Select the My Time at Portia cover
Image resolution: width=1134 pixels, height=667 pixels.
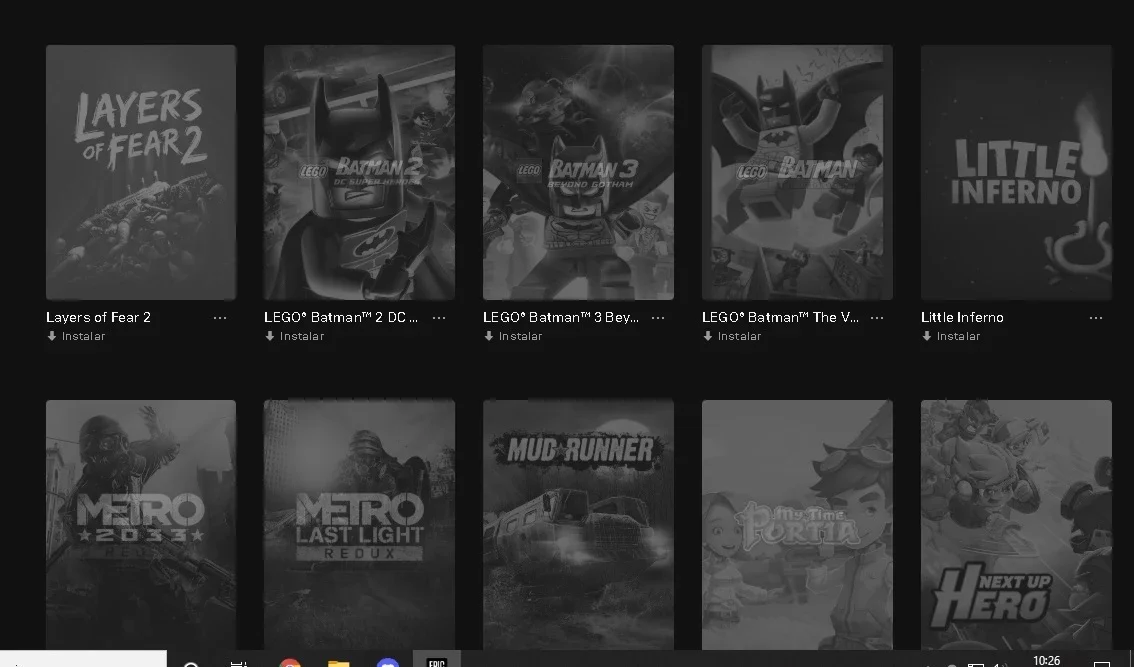point(797,524)
